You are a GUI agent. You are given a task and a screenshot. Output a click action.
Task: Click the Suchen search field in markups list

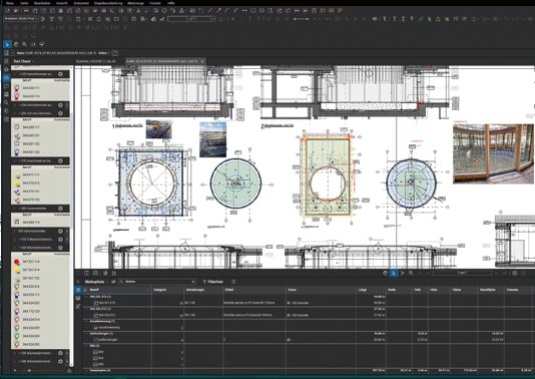pos(157,281)
